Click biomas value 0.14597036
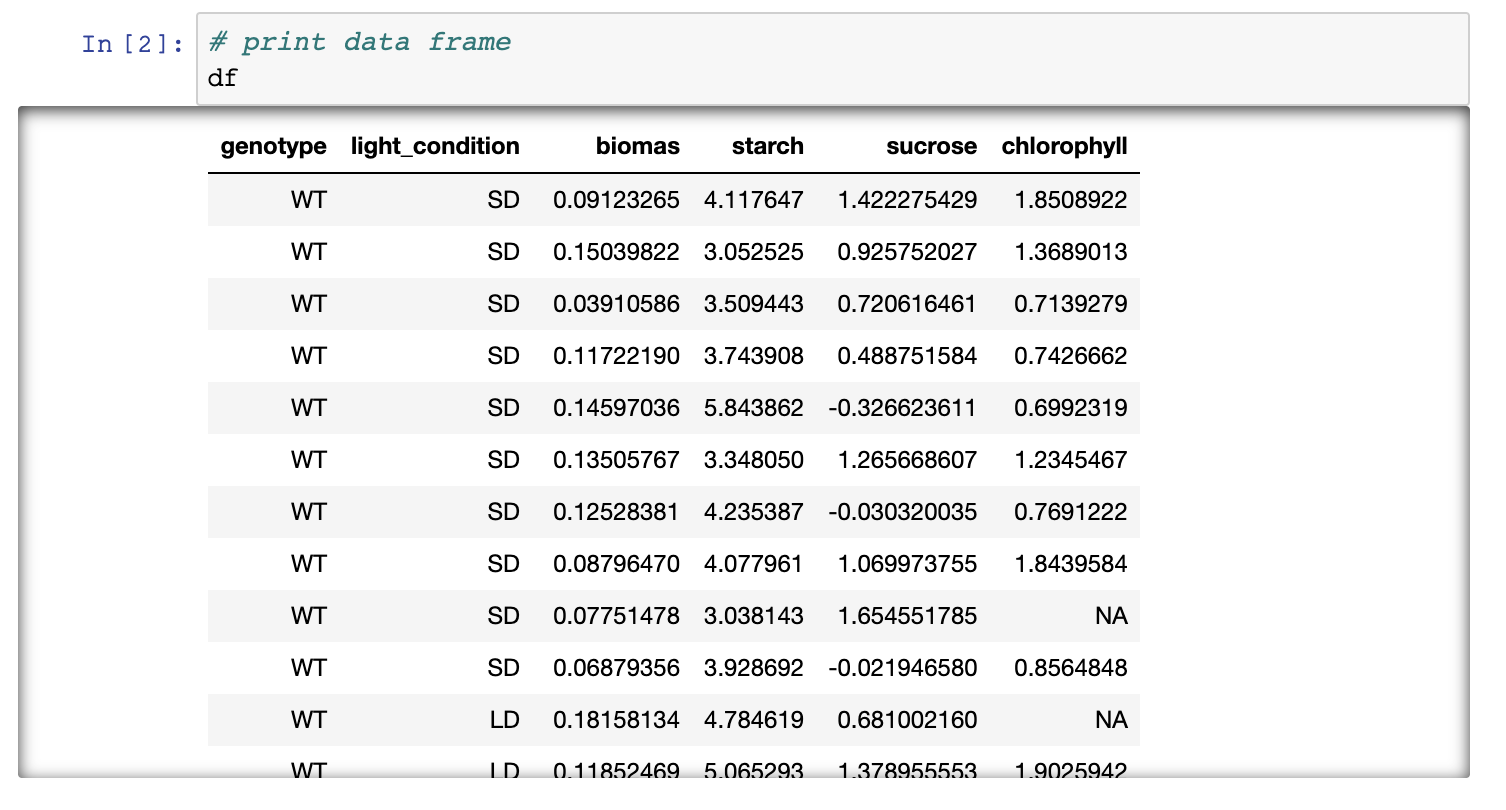The width and height of the screenshot is (1506, 810). point(617,408)
